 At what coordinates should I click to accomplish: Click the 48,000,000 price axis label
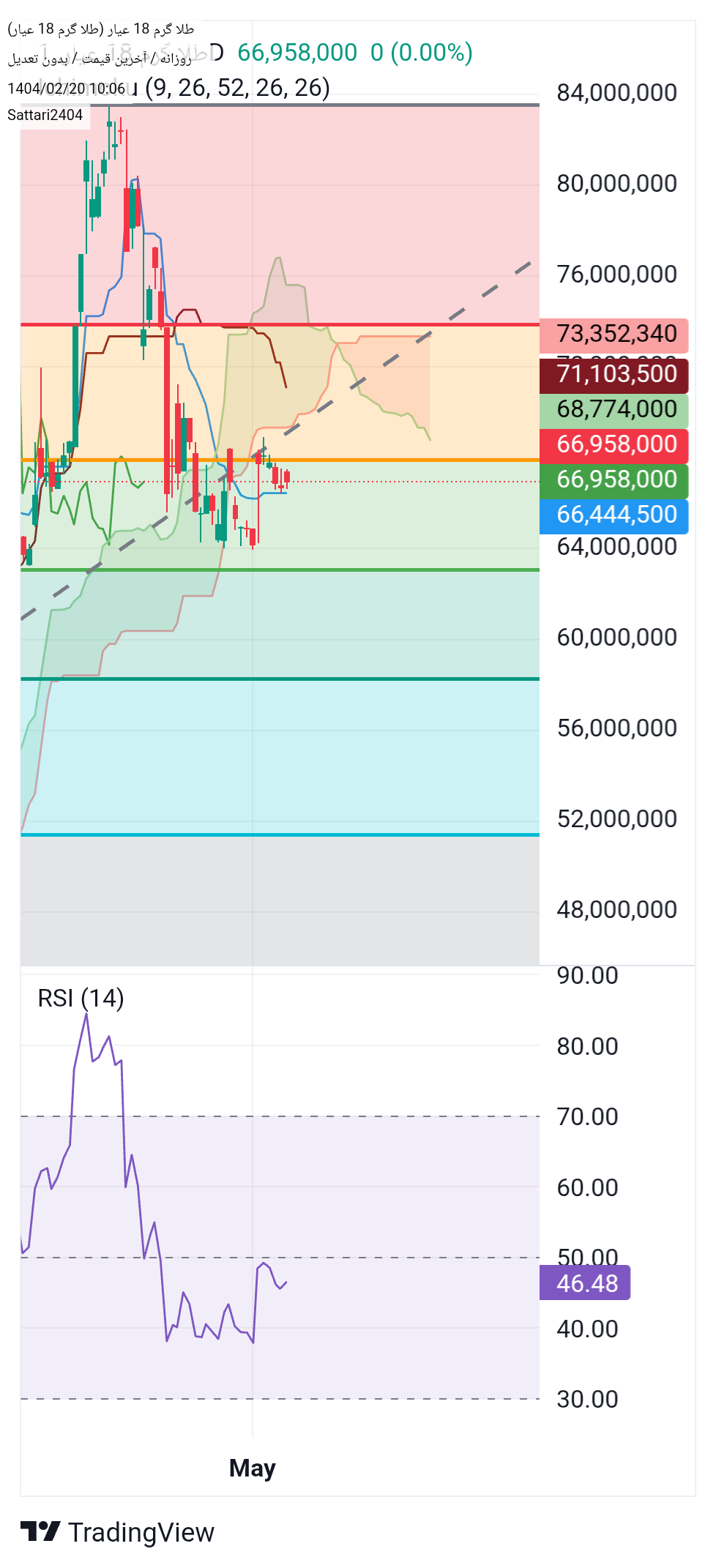(x=617, y=910)
